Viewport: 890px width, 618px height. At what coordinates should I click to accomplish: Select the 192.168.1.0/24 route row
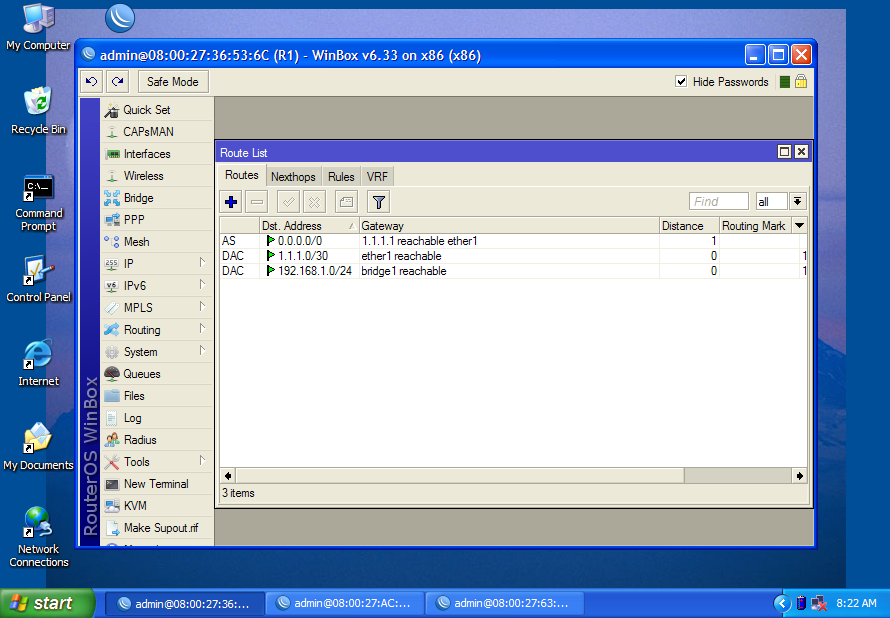(513, 271)
